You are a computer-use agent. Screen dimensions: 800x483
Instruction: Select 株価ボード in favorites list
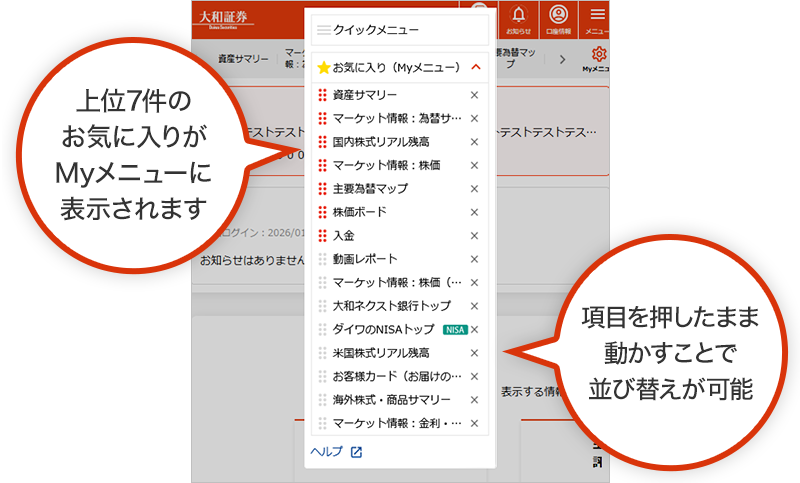coord(360,212)
